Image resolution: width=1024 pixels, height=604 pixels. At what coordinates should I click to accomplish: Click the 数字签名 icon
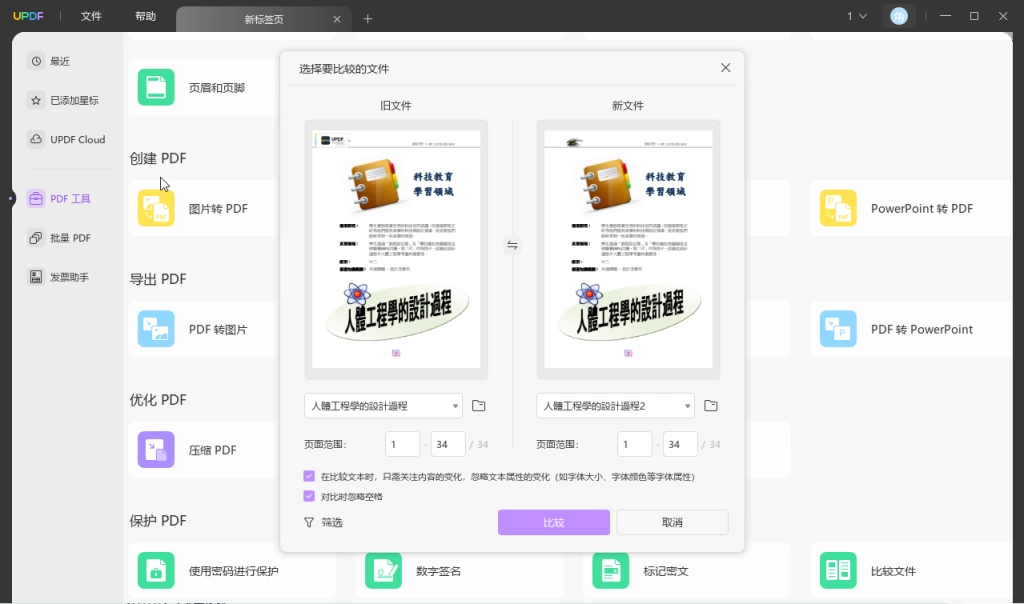pos(383,571)
